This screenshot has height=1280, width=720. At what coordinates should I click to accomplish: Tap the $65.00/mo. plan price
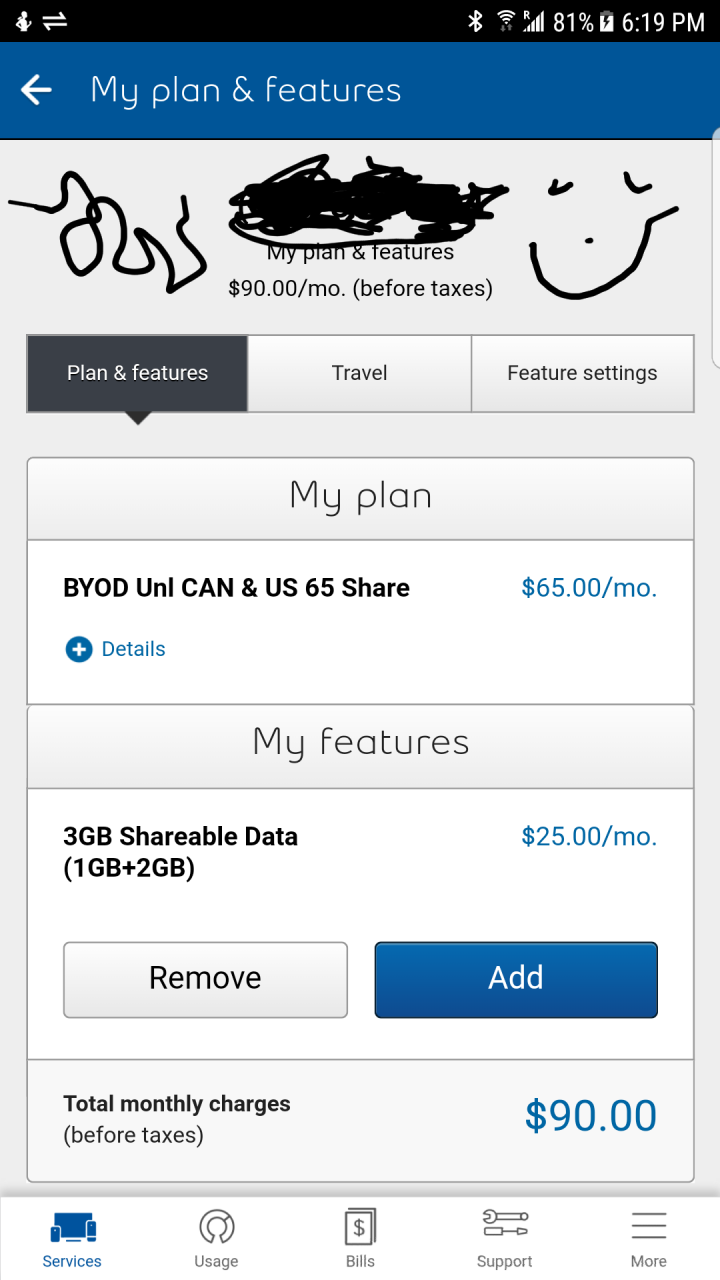[589, 587]
